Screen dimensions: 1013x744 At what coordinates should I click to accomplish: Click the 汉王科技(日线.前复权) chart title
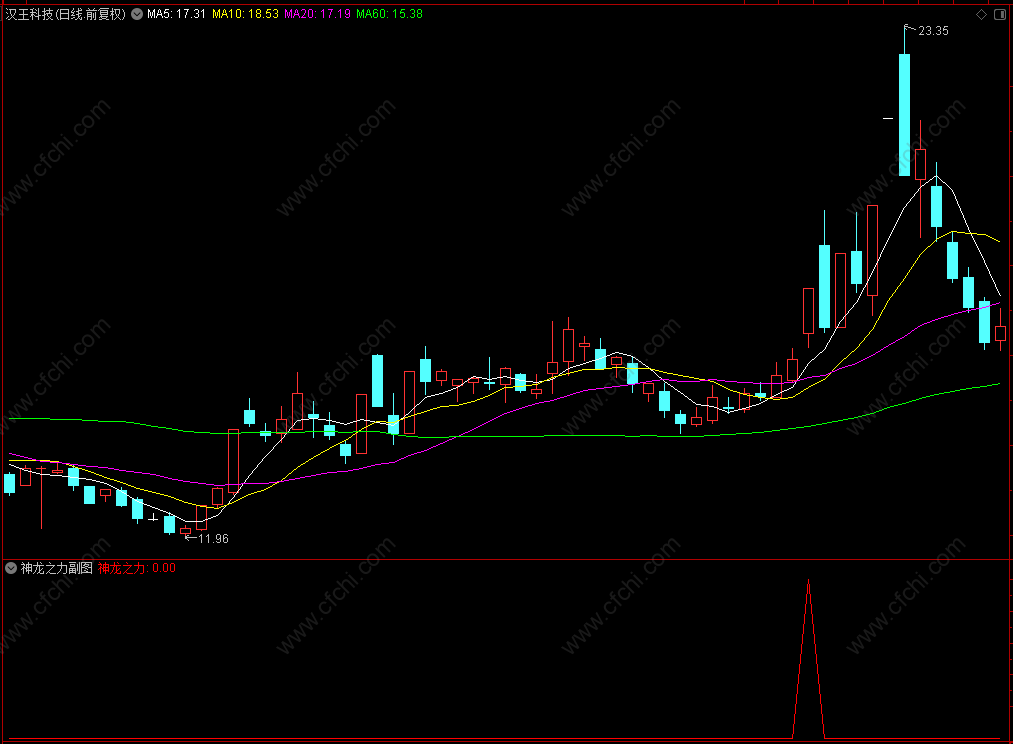66,14
